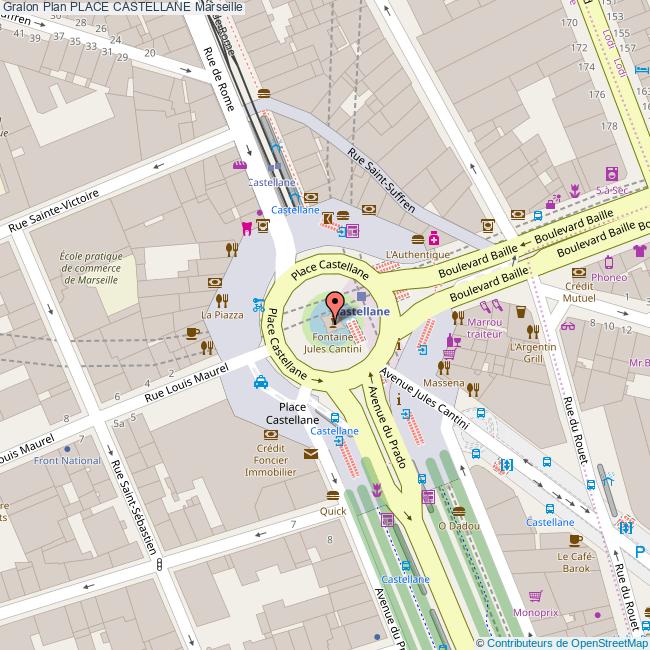650x650 pixels.
Task: Click the coffee cup icon above Le Café-Barok
Action: pos(575,538)
